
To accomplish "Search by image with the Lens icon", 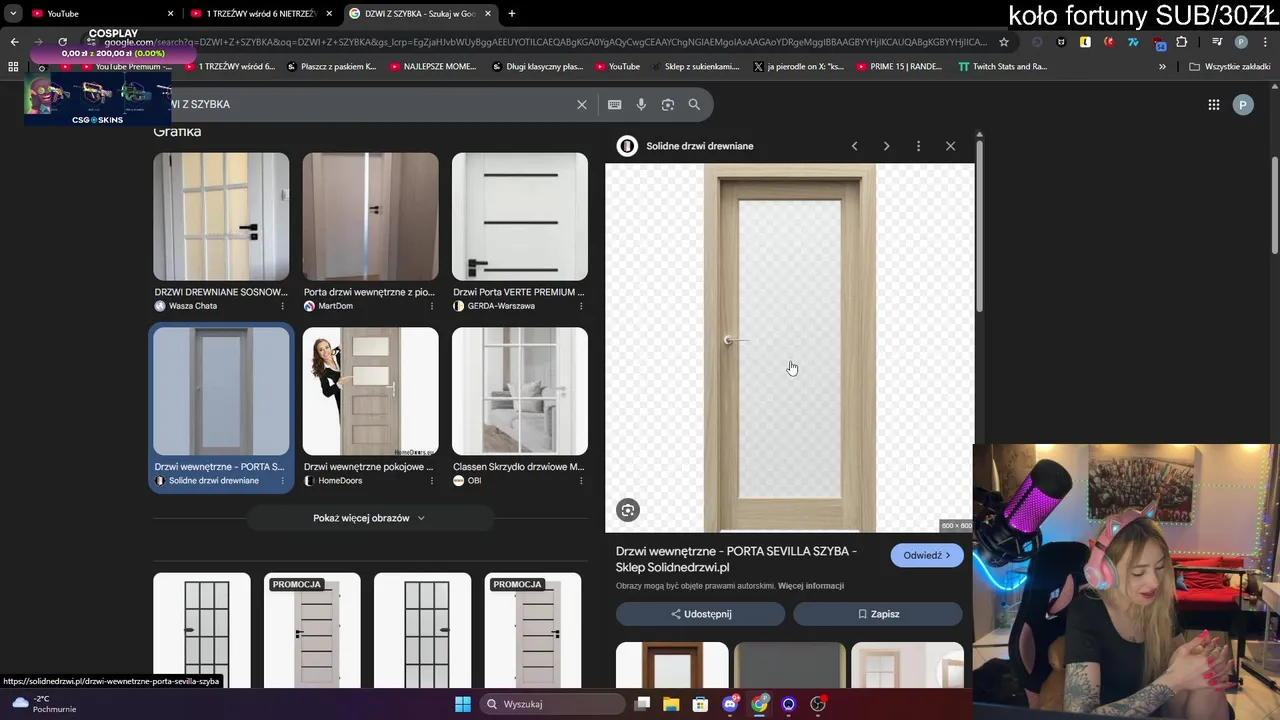I will coord(667,104).
